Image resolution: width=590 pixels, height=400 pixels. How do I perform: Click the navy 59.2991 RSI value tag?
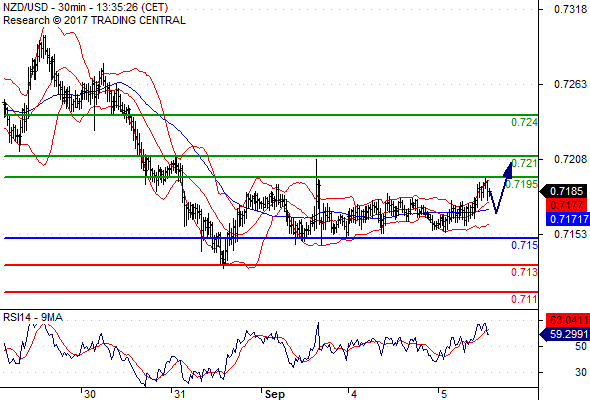[x=565, y=334]
